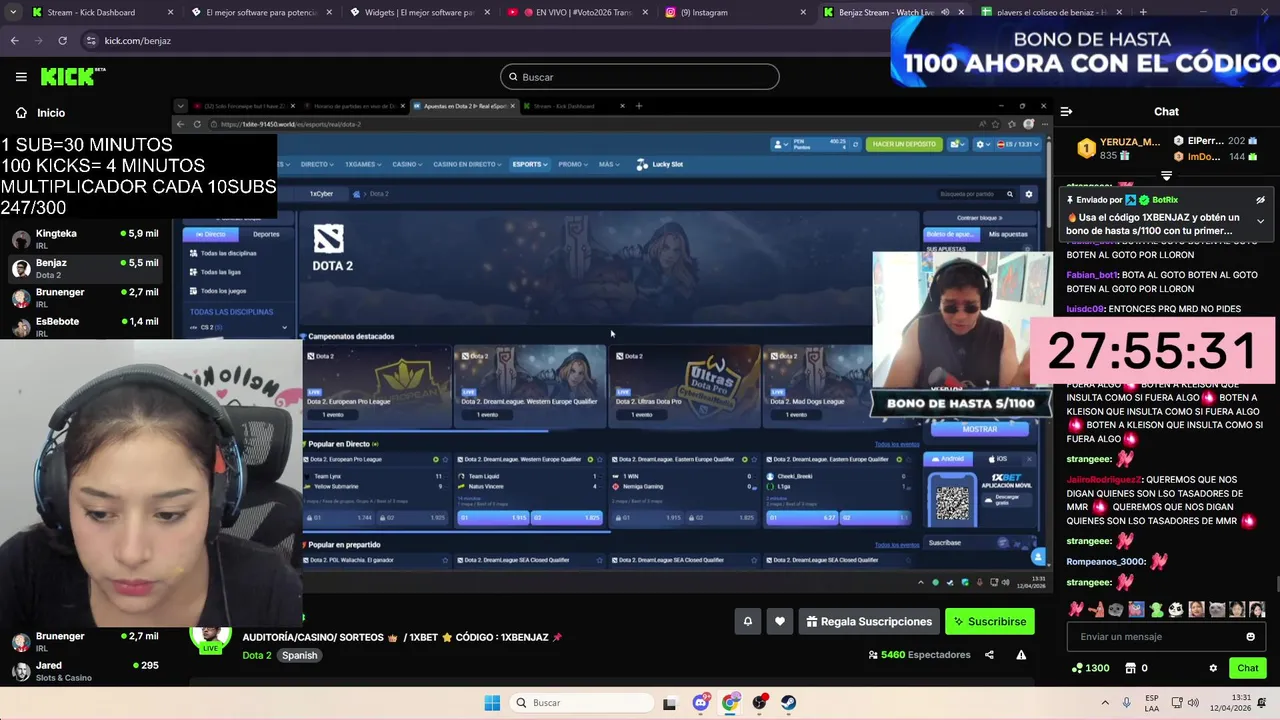
Task: Open Chrome from the taskbar
Action: (x=731, y=703)
